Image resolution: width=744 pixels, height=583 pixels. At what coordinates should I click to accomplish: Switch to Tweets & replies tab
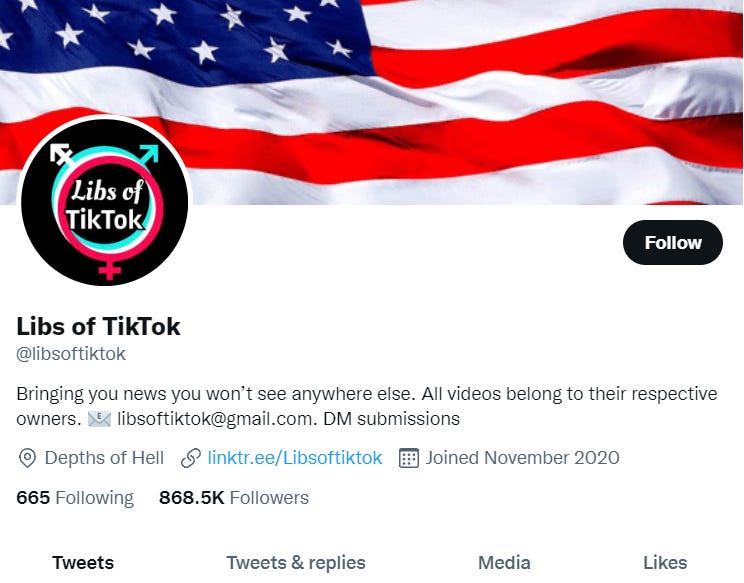(296, 563)
